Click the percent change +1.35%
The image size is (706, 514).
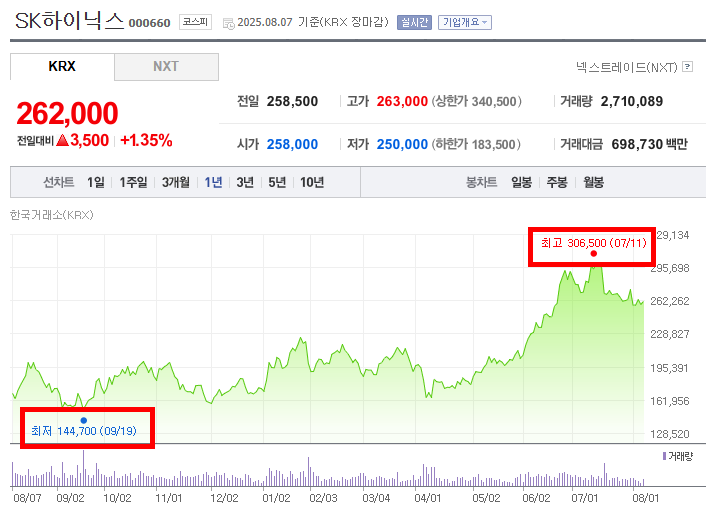(x=146, y=140)
